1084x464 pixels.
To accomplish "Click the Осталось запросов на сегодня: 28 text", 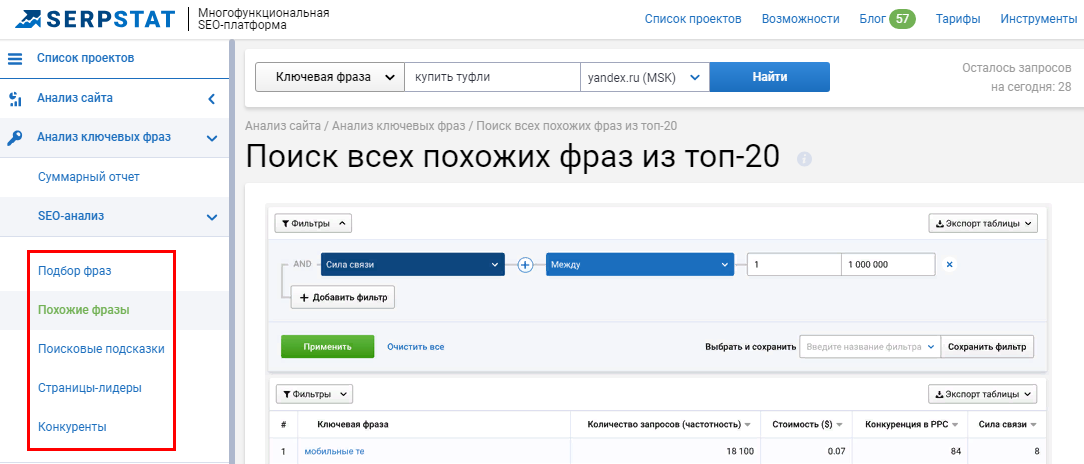I will 1017,77.
